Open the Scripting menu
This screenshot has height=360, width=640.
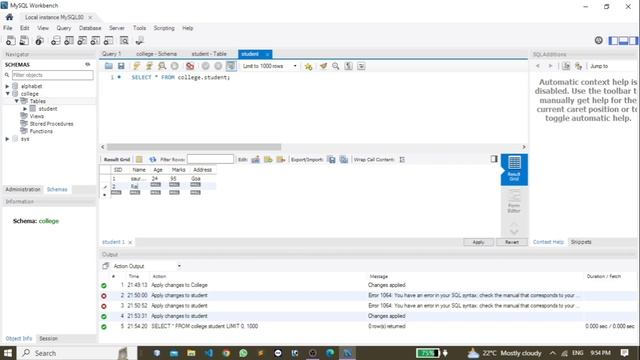[164, 28]
